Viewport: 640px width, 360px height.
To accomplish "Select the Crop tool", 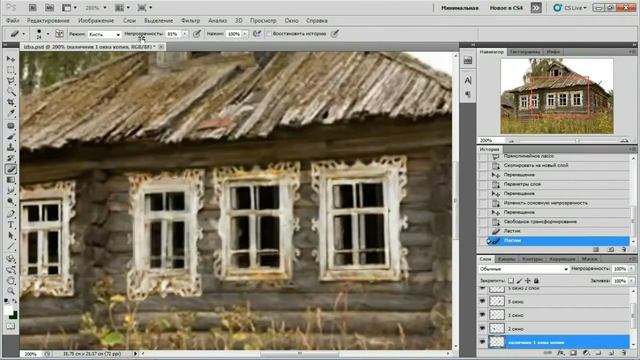I will tap(11, 102).
